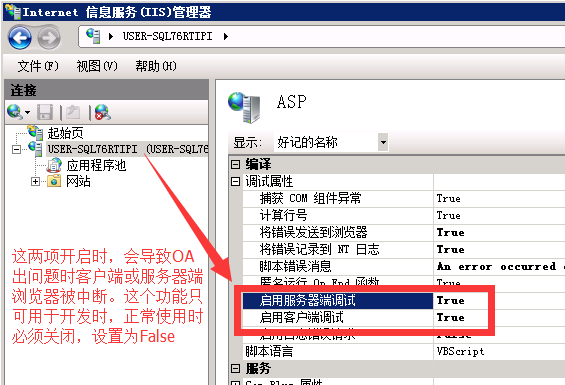This screenshot has height=385, width=565.
Task: Expand the 网站 sites tree node
Action: [35, 181]
